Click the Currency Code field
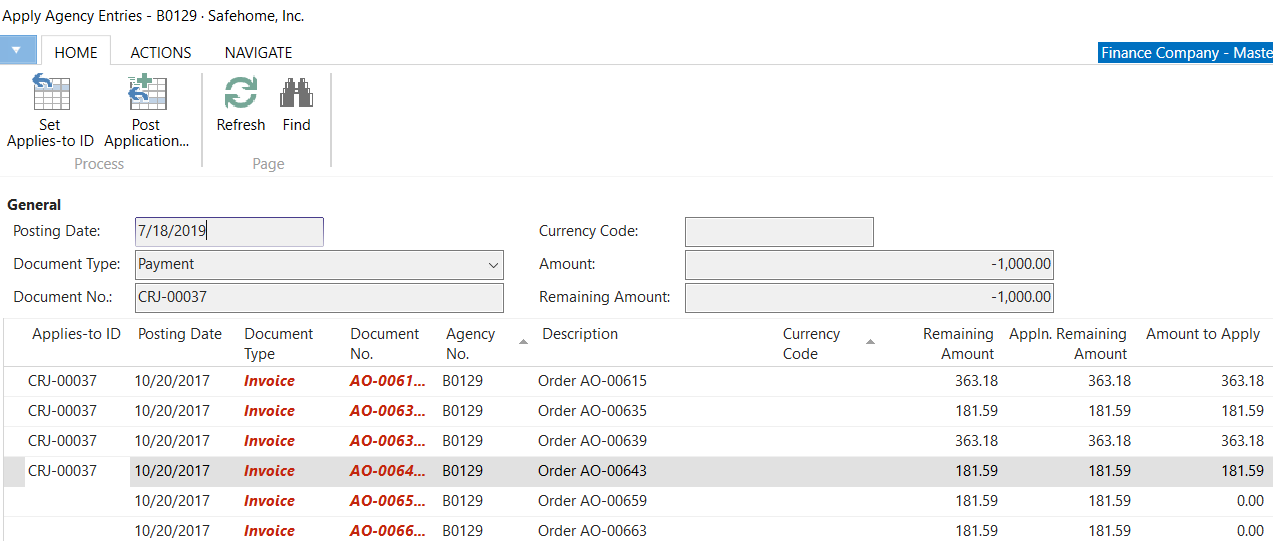This screenshot has height=541, width=1273. click(x=778, y=231)
